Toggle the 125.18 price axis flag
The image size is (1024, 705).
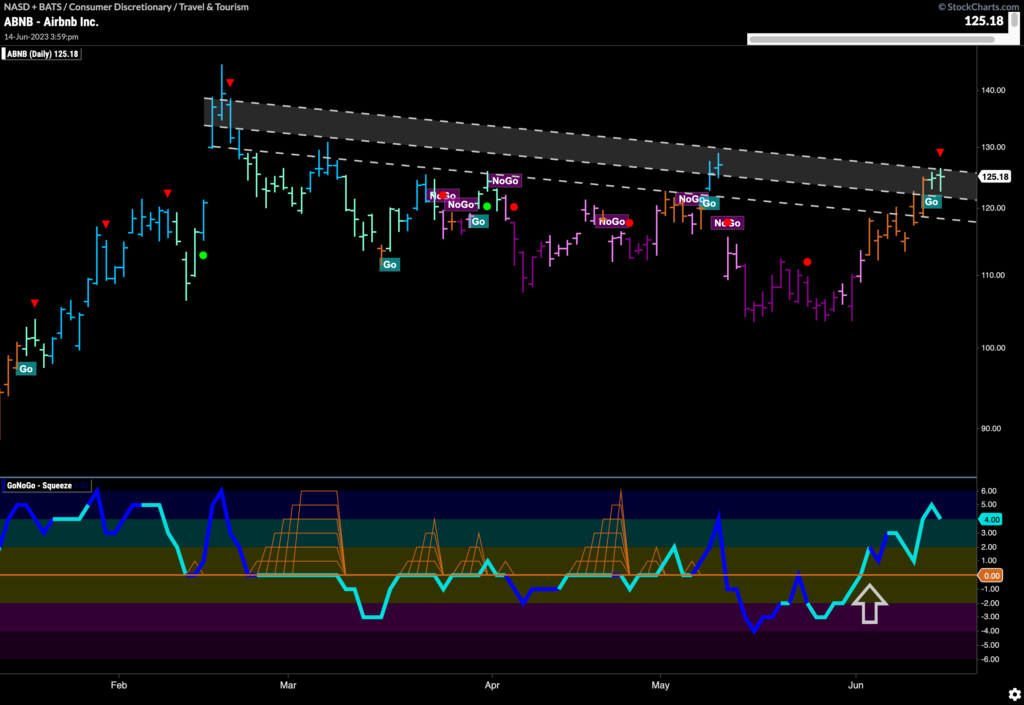click(x=996, y=175)
